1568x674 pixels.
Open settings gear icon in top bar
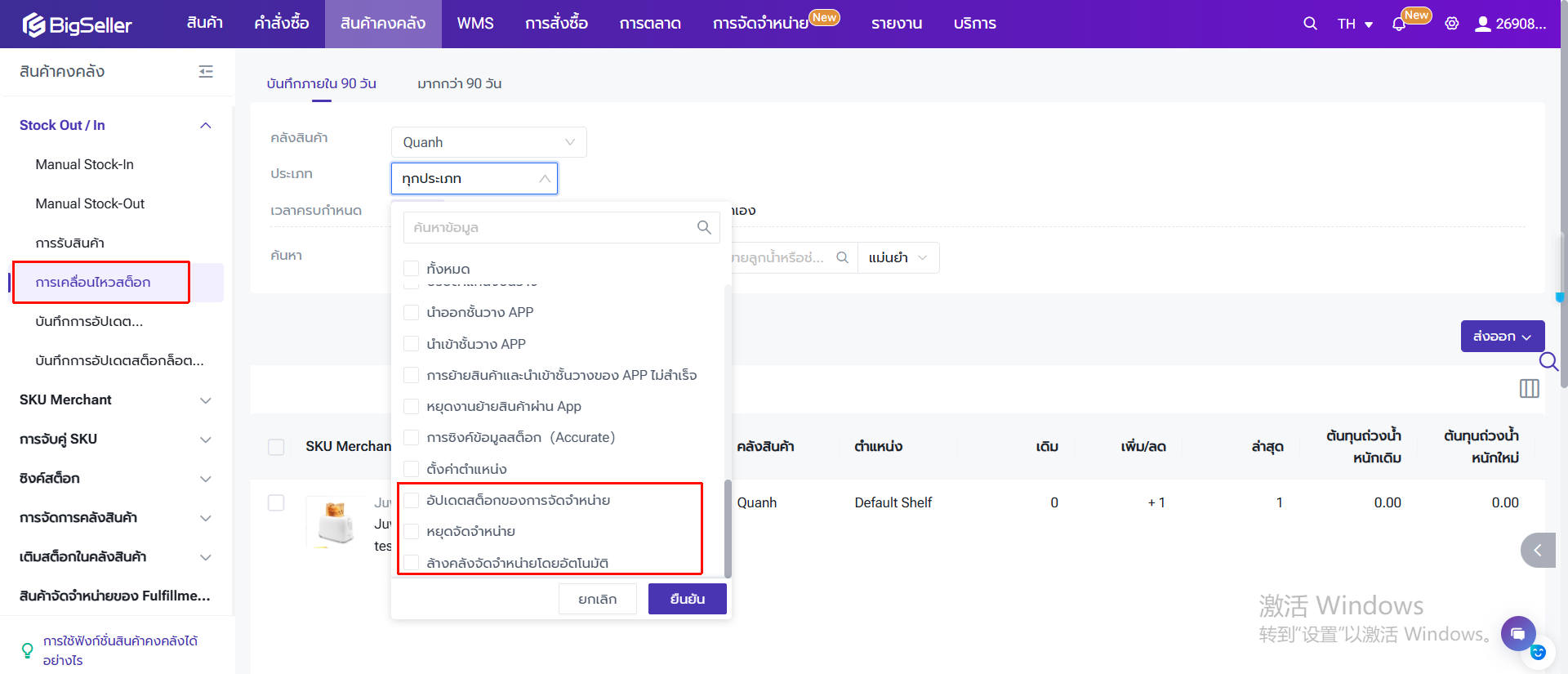tap(1451, 24)
